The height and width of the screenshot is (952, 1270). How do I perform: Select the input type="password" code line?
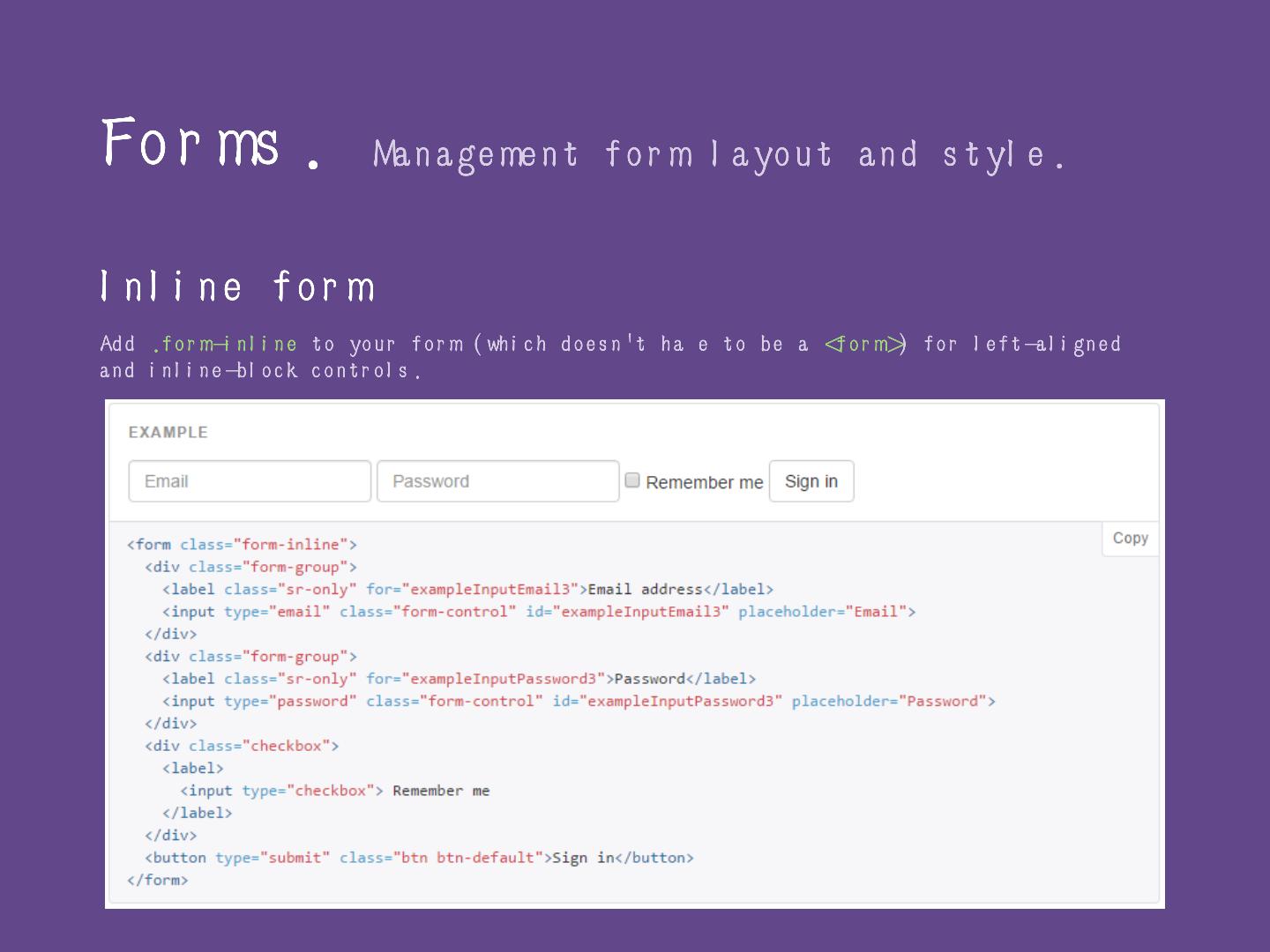(x=578, y=702)
